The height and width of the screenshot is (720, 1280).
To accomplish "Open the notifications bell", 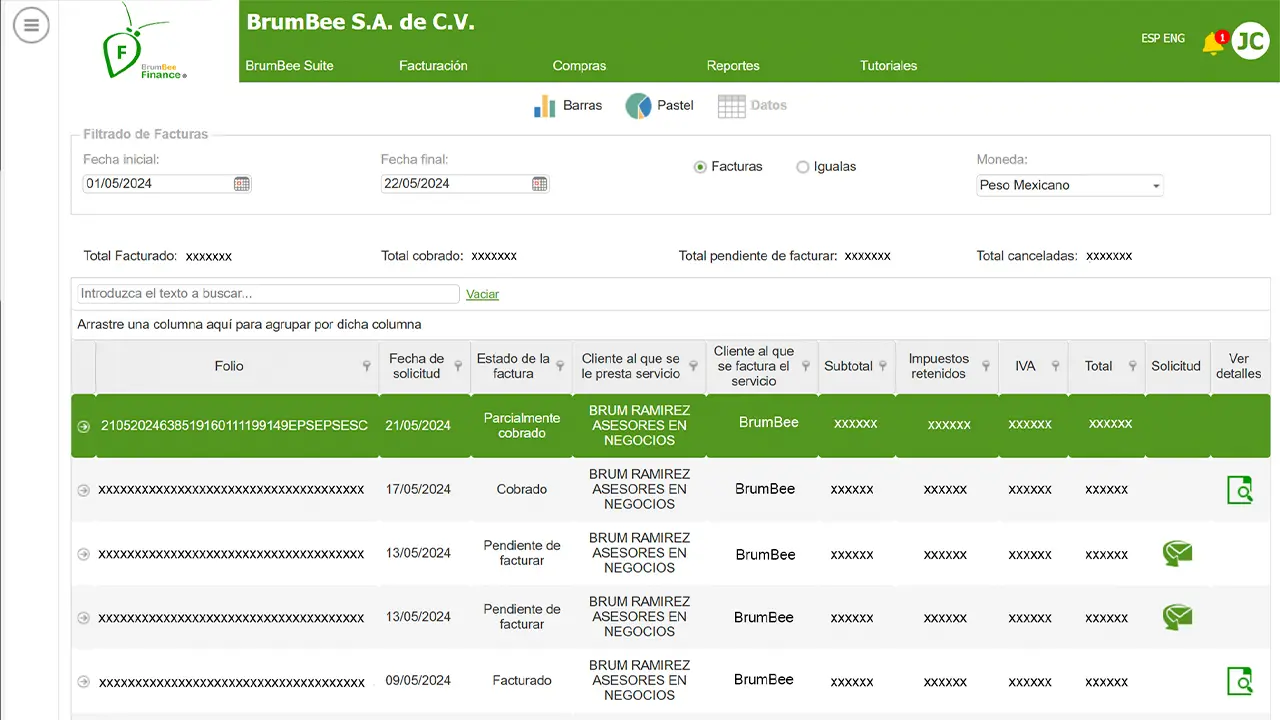I will coord(1213,43).
